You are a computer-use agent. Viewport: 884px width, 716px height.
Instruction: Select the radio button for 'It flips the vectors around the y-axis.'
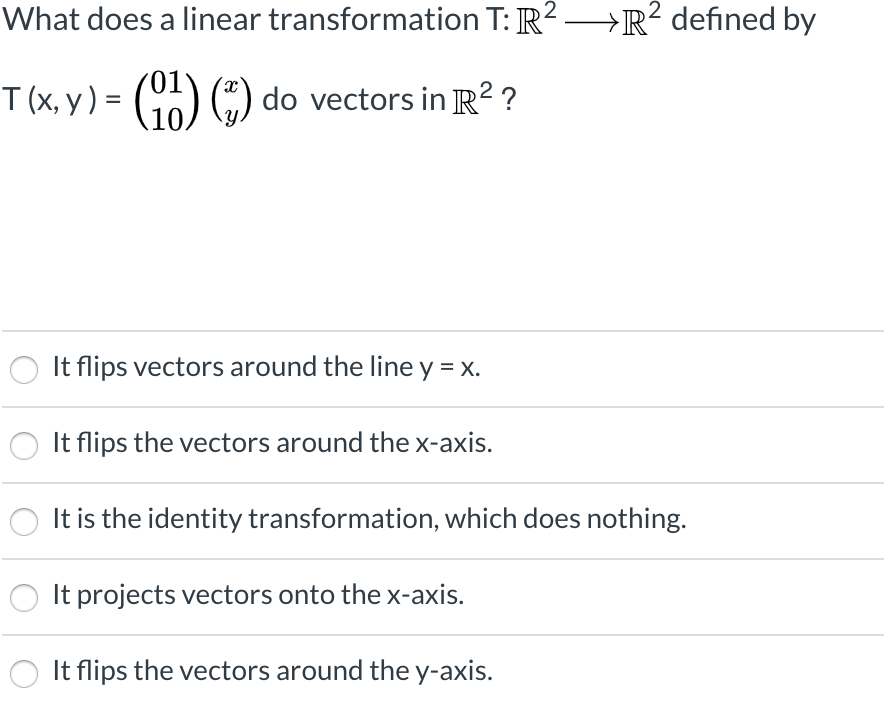point(24,674)
